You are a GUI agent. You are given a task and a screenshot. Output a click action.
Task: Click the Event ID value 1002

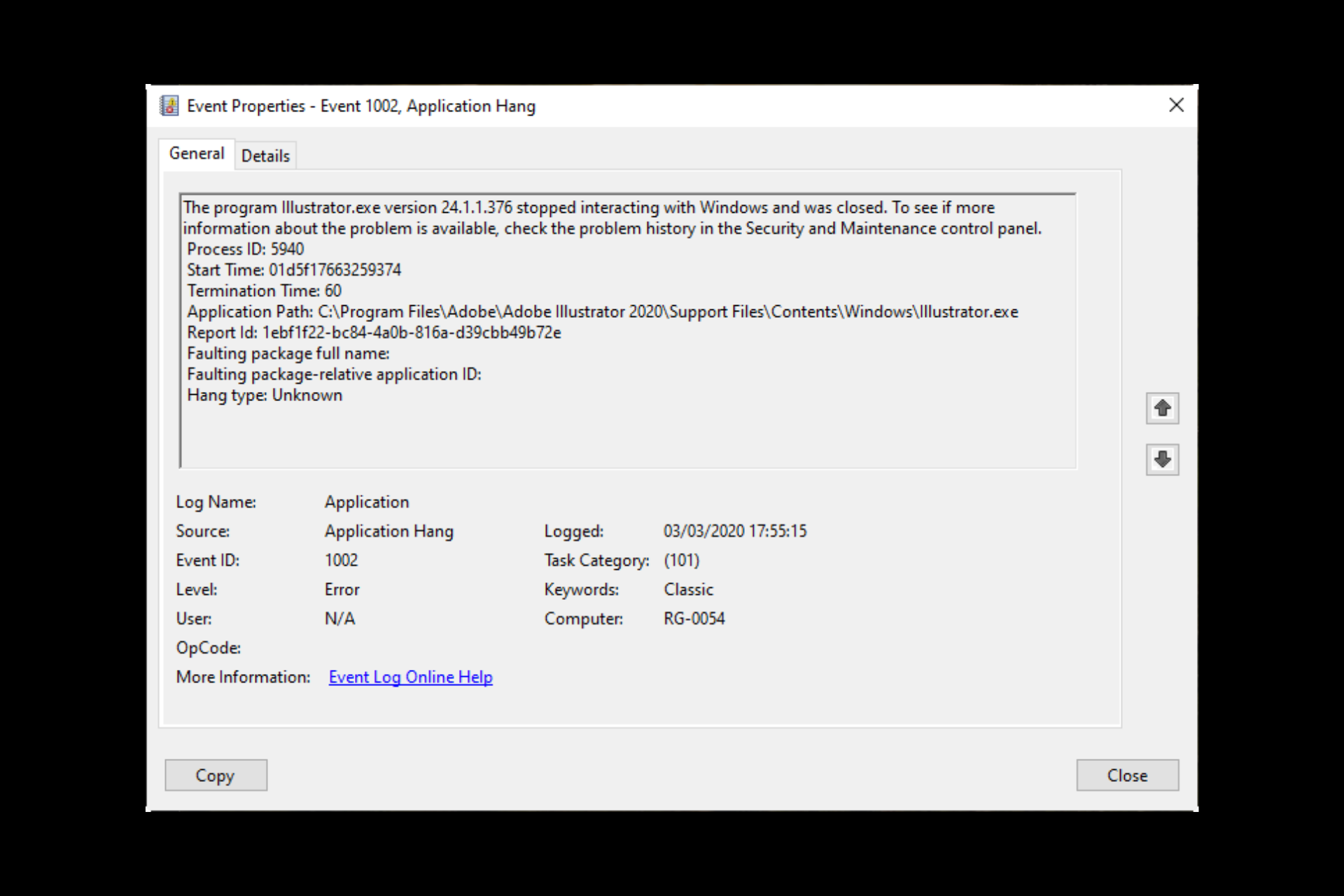[341, 561]
